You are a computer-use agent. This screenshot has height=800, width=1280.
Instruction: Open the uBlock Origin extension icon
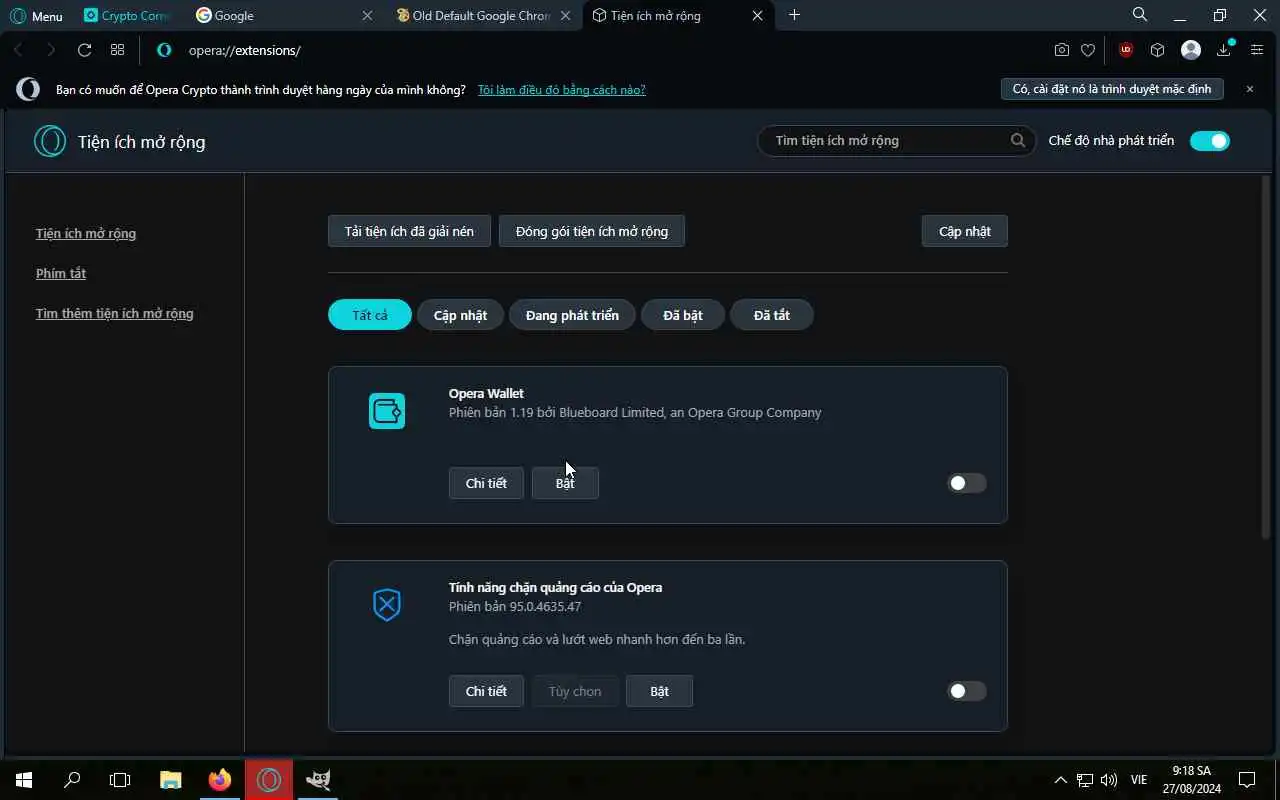click(1126, 50)
